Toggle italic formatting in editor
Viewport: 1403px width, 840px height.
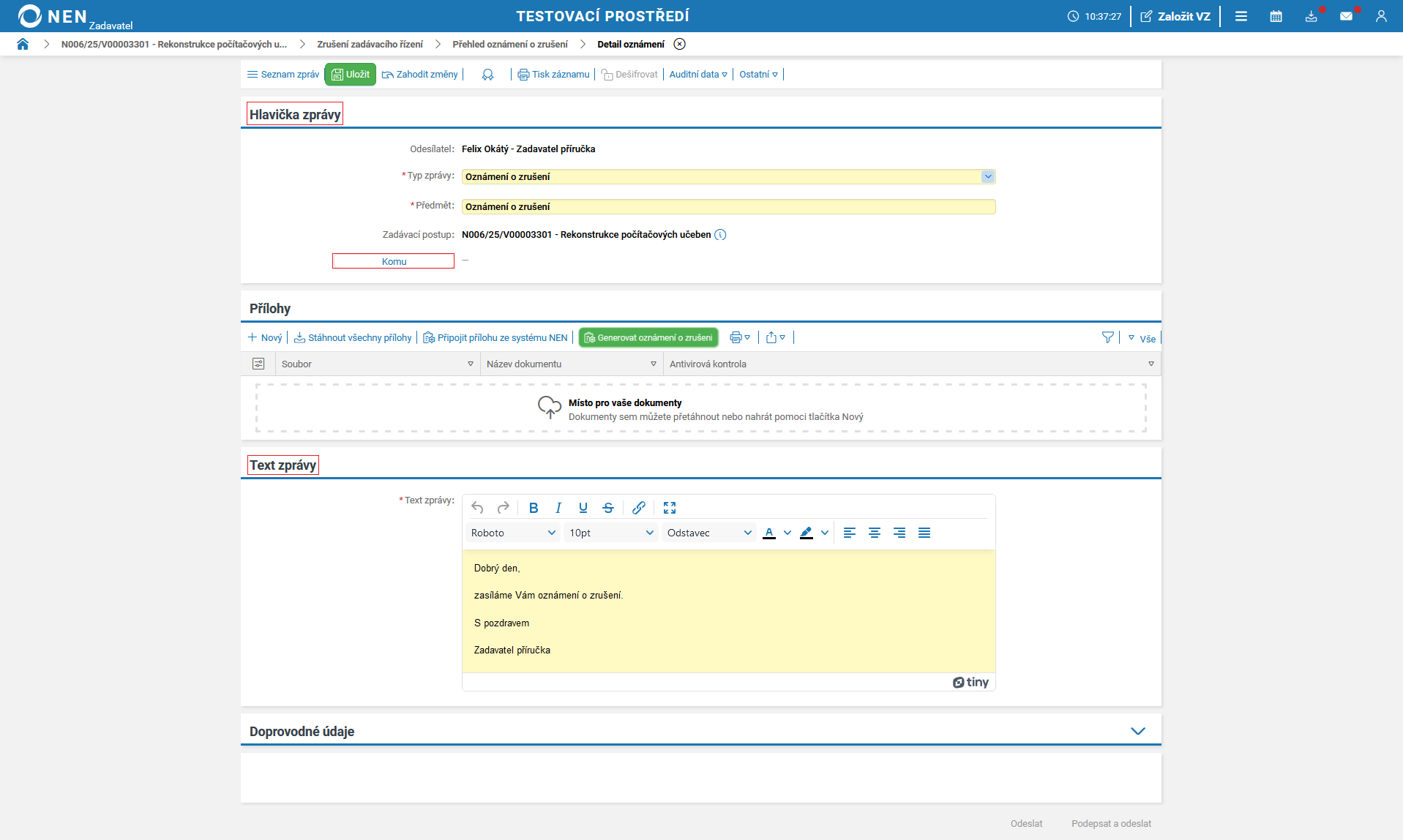(558, 508)
